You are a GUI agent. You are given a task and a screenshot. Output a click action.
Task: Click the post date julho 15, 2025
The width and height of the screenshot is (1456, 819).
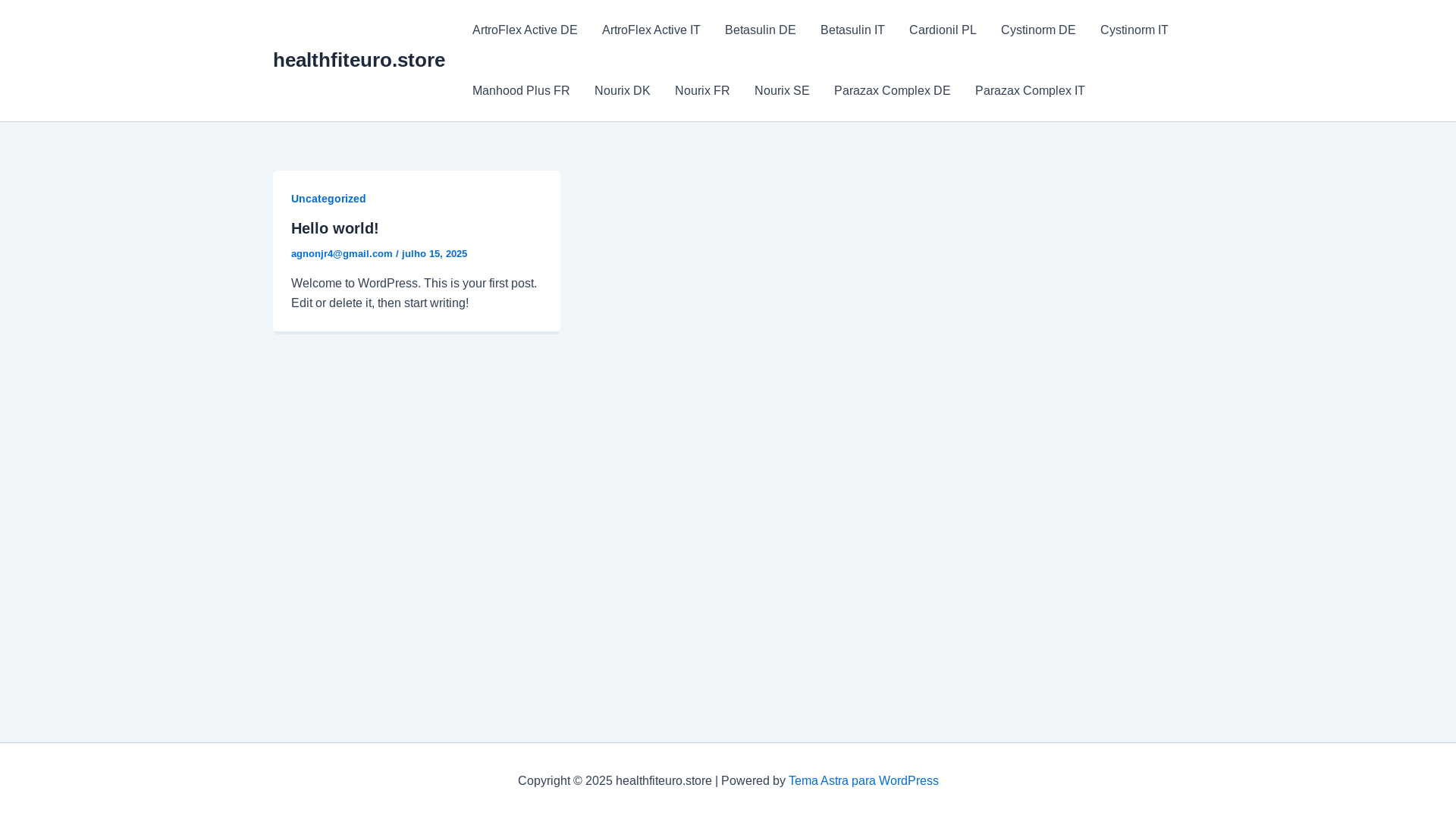tap(435, 254)
